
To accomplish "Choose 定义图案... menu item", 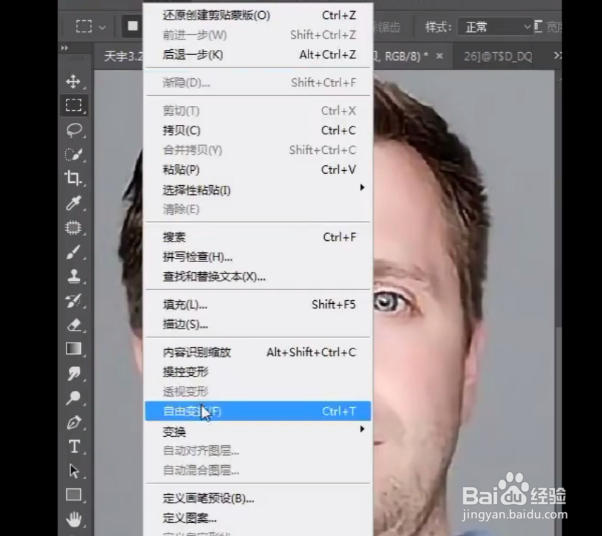I will pos(258,518).
